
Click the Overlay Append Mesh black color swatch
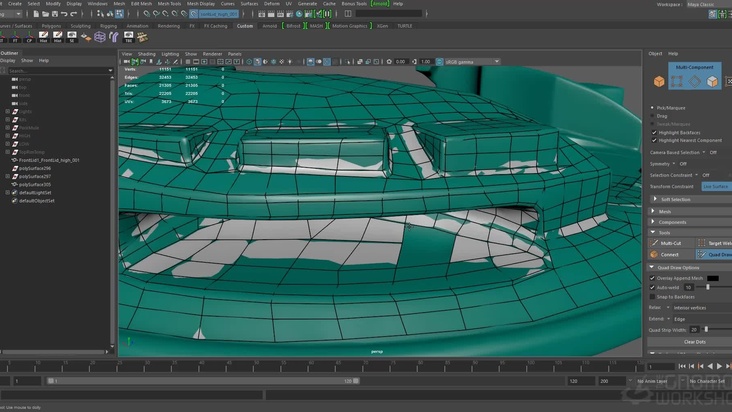tap(712, 278)
